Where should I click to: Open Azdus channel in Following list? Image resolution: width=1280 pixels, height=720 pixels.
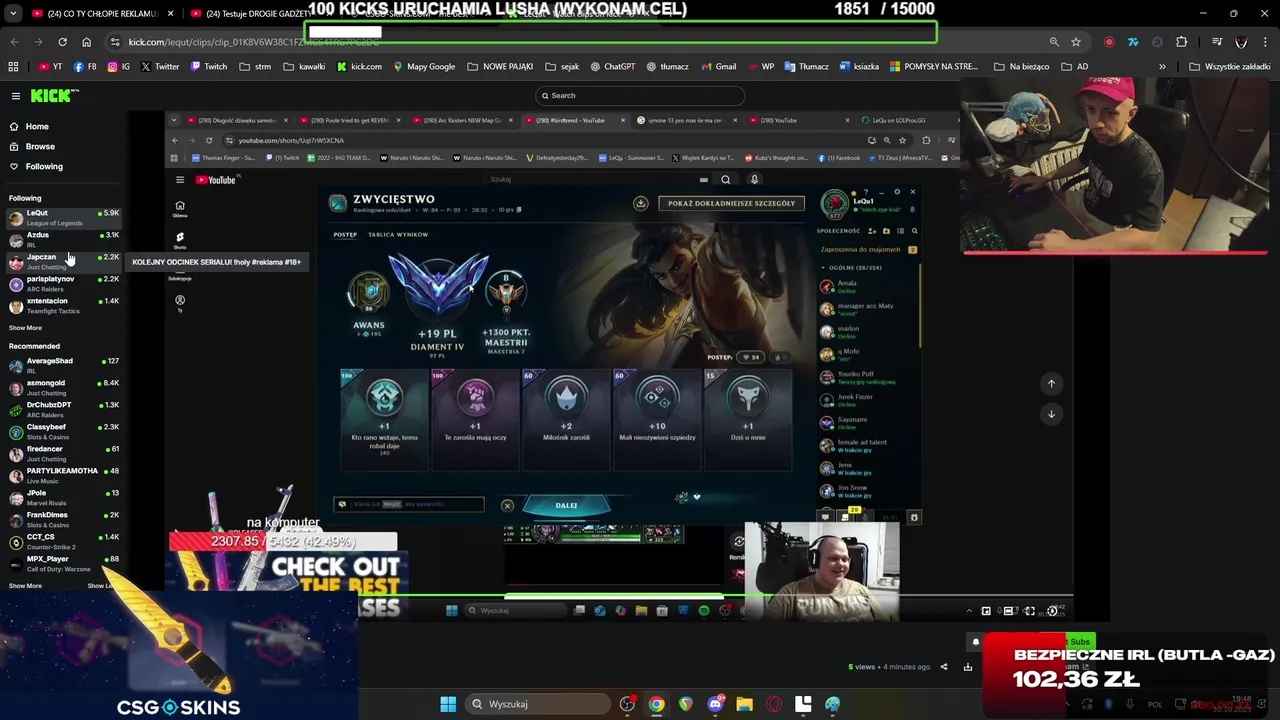coord(64,240)
